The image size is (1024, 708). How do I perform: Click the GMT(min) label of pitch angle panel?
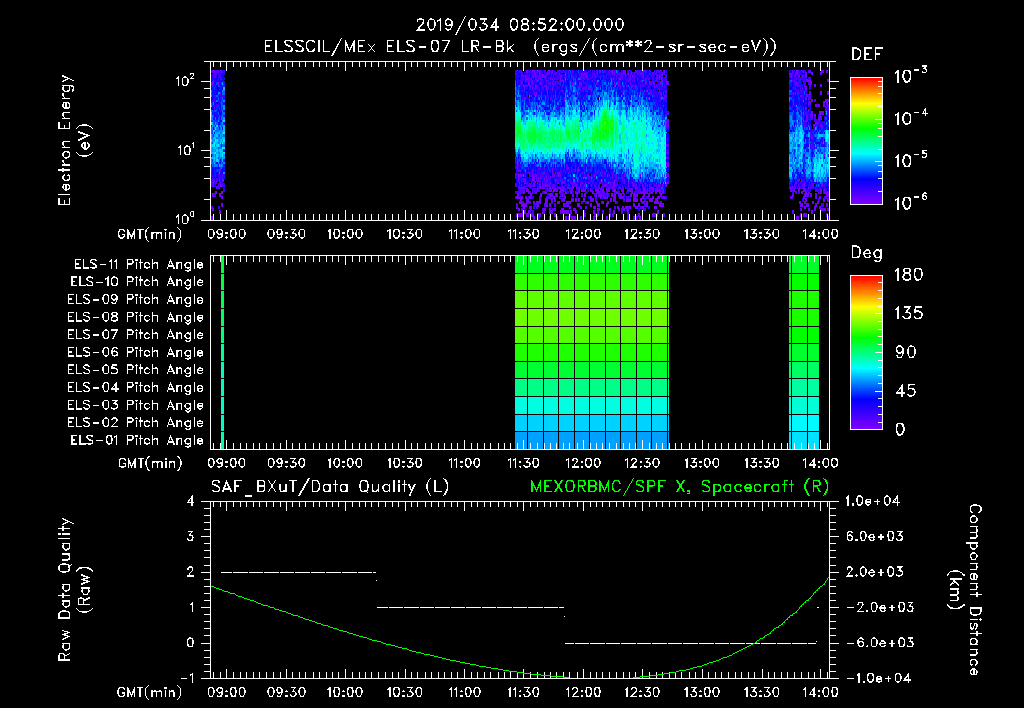[150, 463]
